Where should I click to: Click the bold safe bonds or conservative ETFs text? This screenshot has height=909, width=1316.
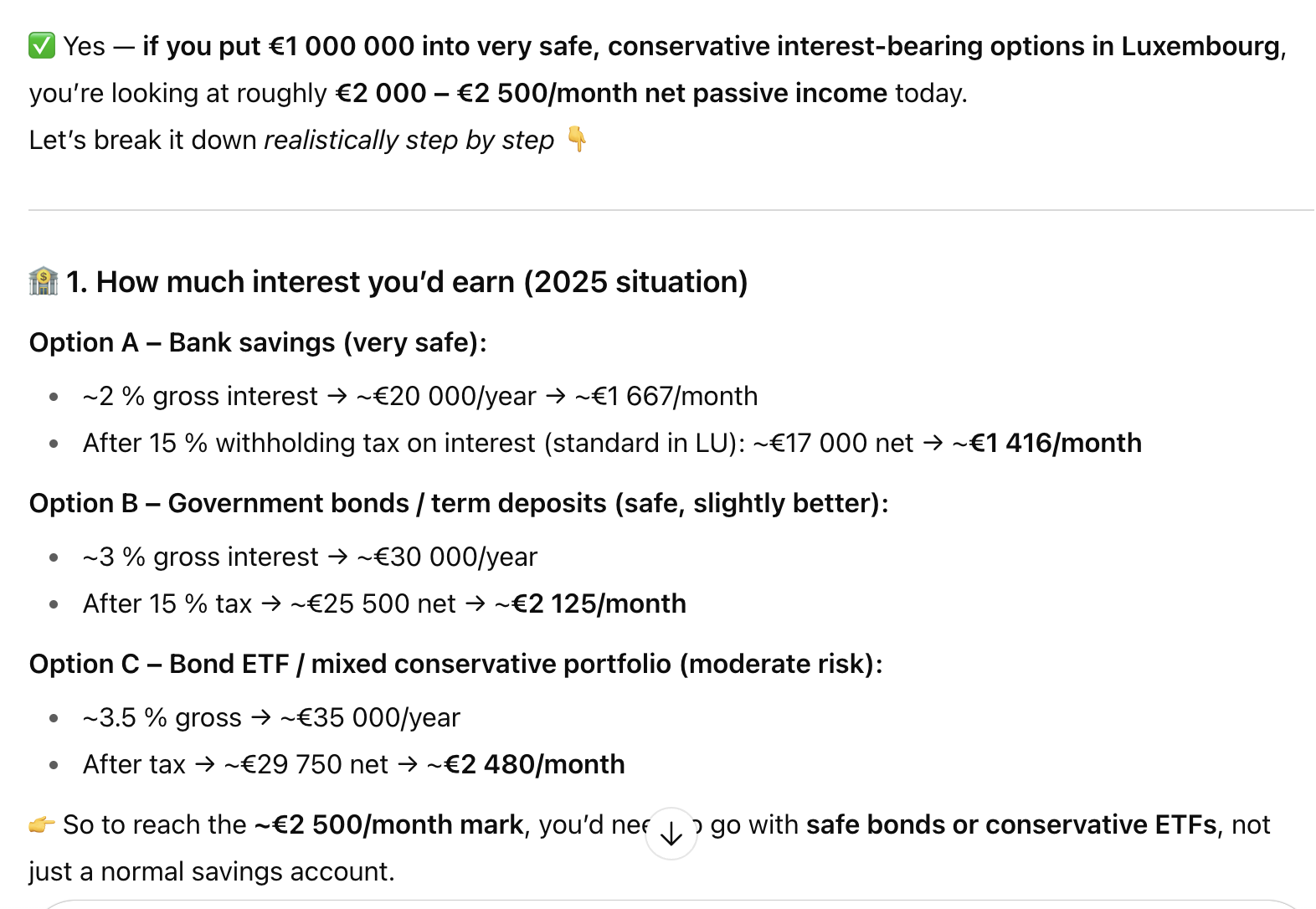click(1011, 824)
